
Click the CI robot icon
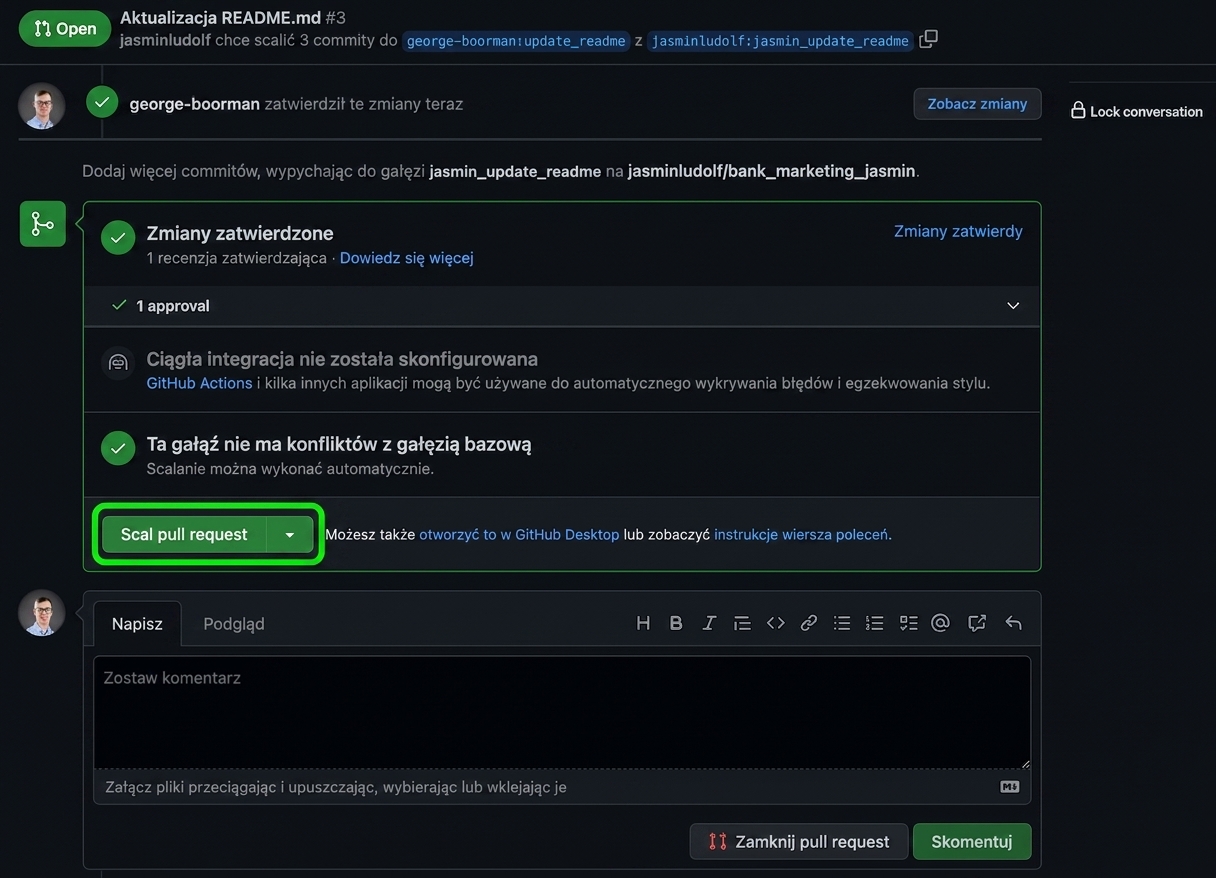point(118,362)
